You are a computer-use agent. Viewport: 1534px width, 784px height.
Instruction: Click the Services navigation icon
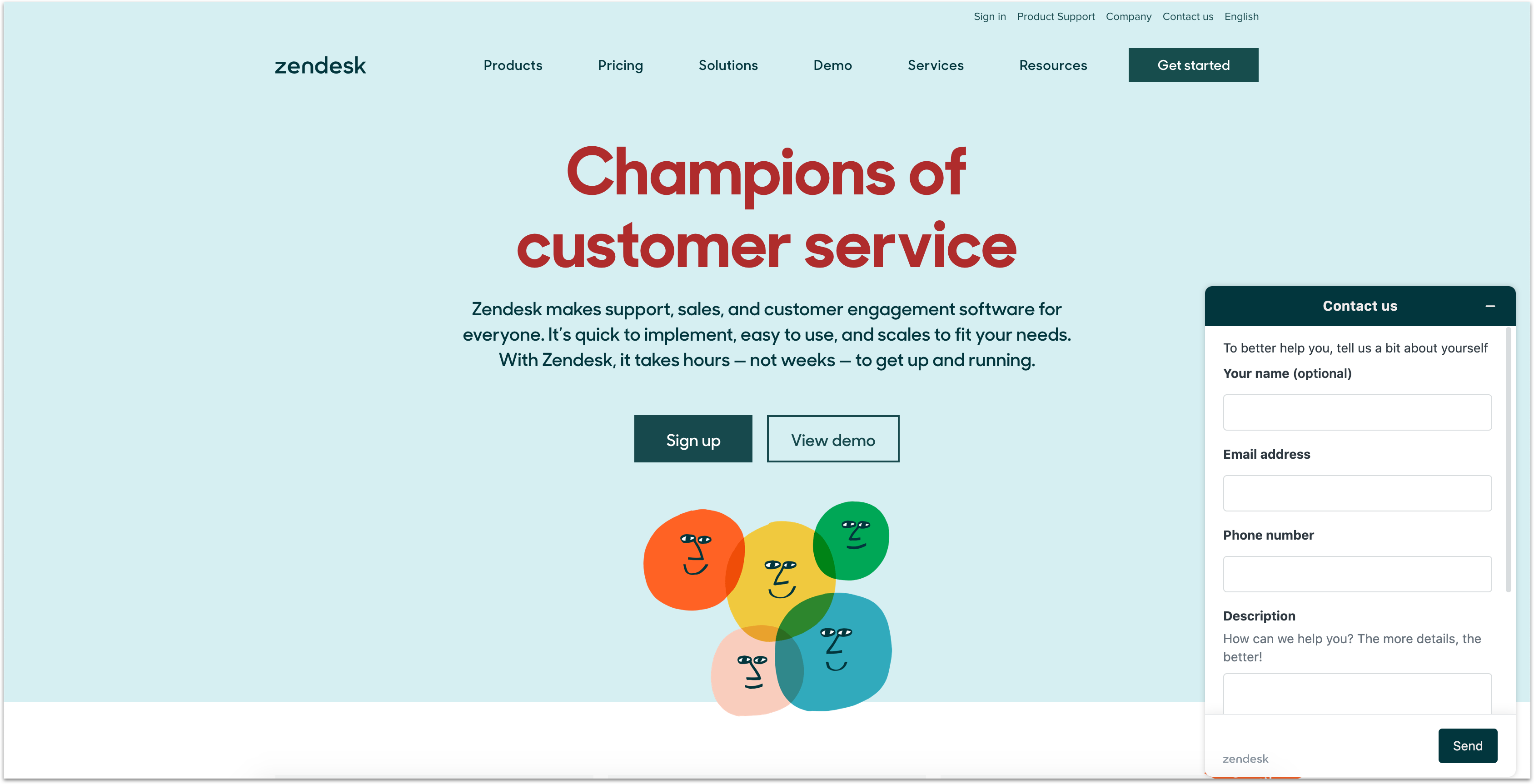pyautogui.click(x=935, y=65)
